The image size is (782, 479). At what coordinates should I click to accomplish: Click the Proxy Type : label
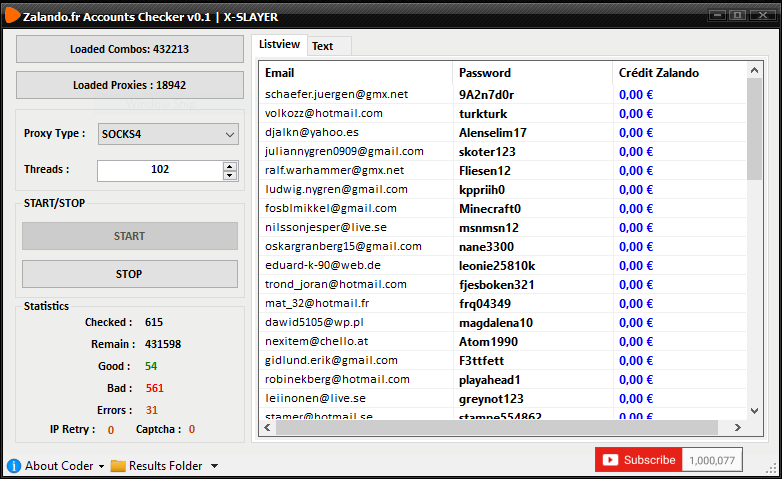coord(54,133)
